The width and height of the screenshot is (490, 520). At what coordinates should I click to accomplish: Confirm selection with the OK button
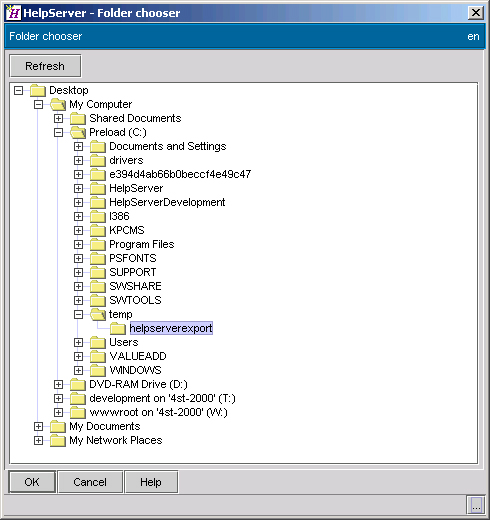tap(32, 482)
